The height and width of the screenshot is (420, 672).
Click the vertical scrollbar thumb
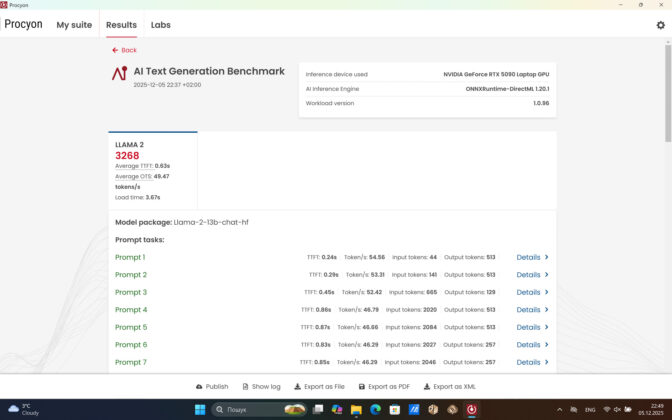pos(668,93)
